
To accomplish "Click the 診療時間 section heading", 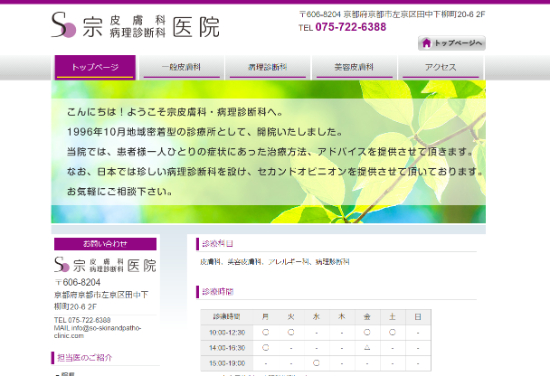I will click(217, 292).
